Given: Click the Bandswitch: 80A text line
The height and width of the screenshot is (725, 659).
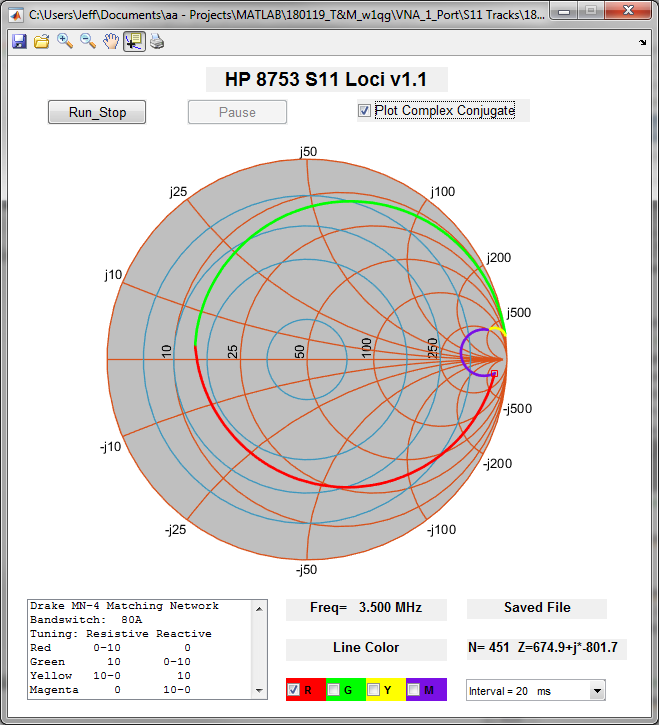Looking at the screenshot, I should click(x=86, y=620).
